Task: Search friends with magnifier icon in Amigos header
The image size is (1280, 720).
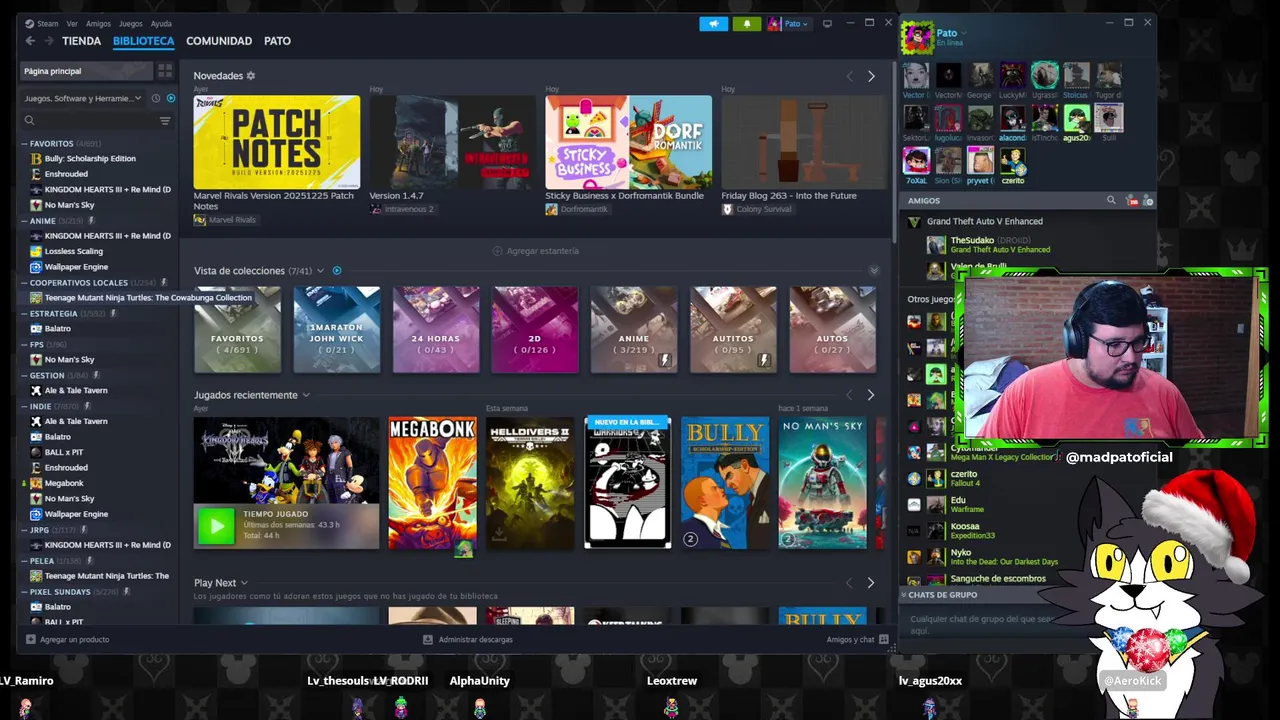Action: pos(1110,201)
